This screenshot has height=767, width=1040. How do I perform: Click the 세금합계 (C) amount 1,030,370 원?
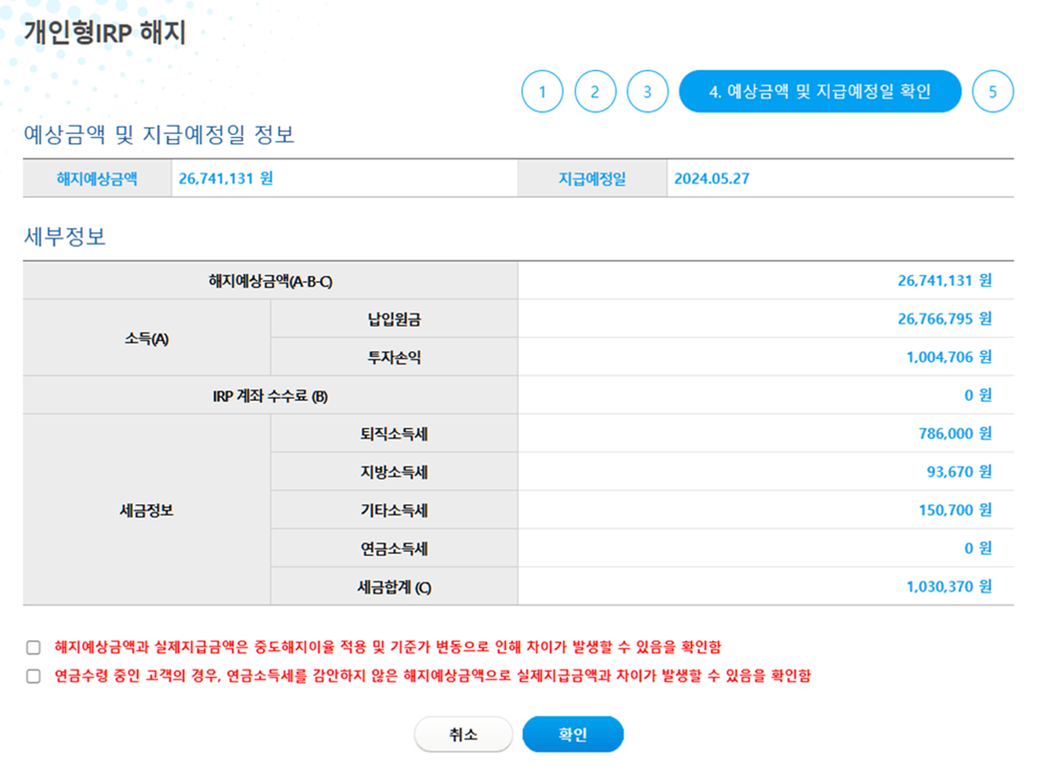[x=949, y=587]
